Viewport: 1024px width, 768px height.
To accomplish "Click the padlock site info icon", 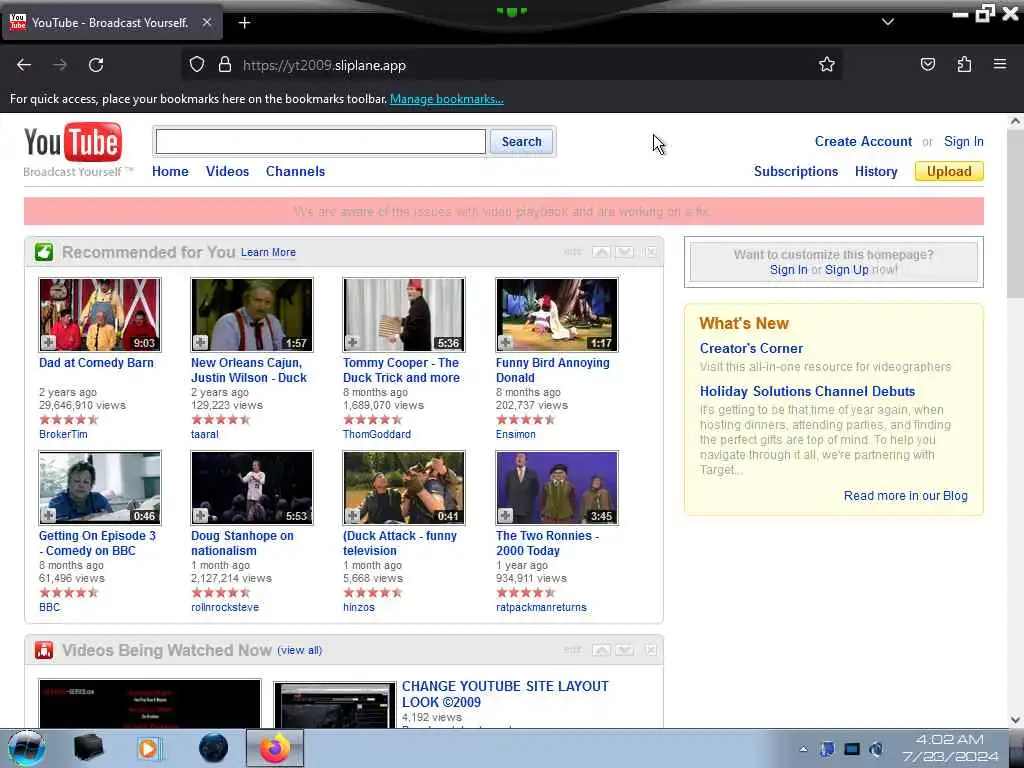I will point(225,65).
